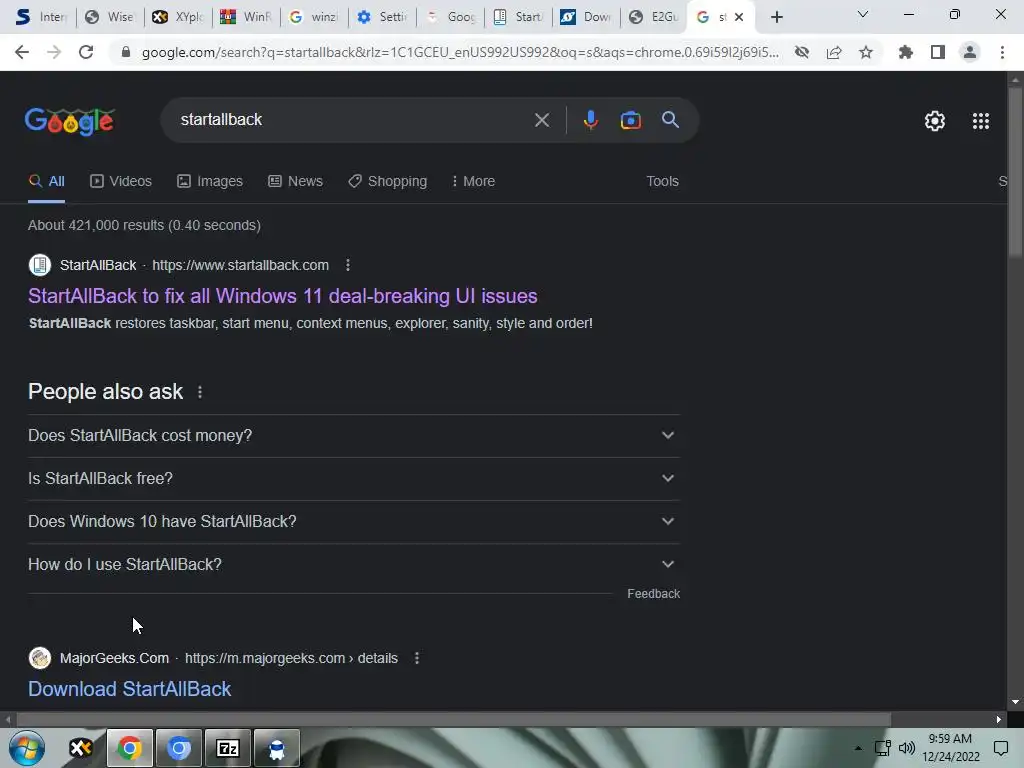Open MajorGeeks result options menu
1024x768 pixels.
[417, 658]
